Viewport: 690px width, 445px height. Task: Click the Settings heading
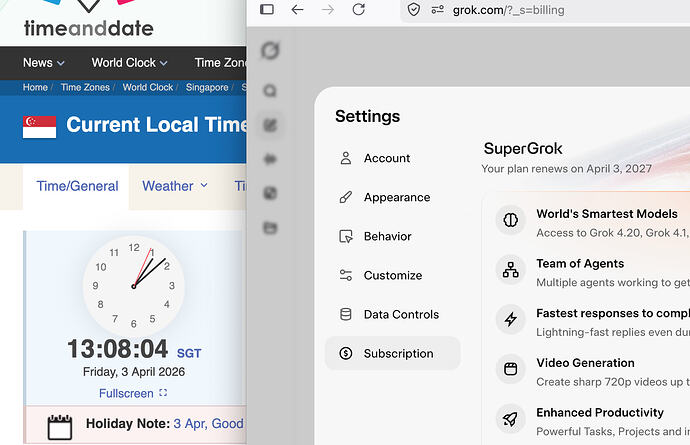[x=367, y=116]
